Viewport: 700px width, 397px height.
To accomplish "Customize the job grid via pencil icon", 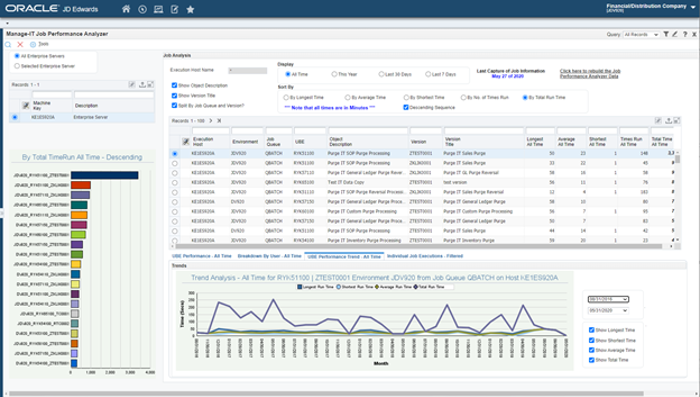I will tap(658, 121).
